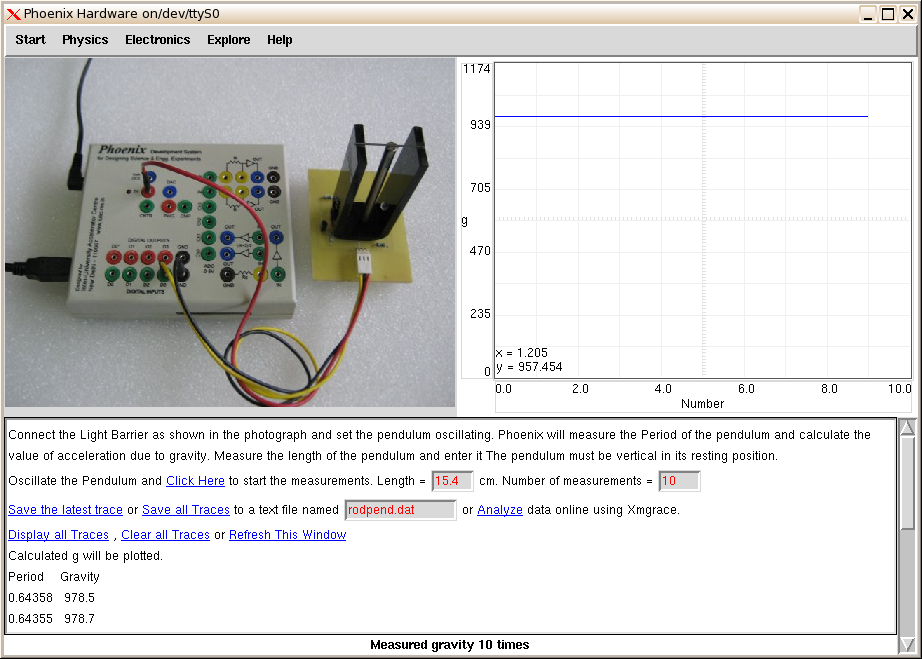Focus the pendulum Length input field
Screen dimensions: 922x659
click(x=452, y=481)
